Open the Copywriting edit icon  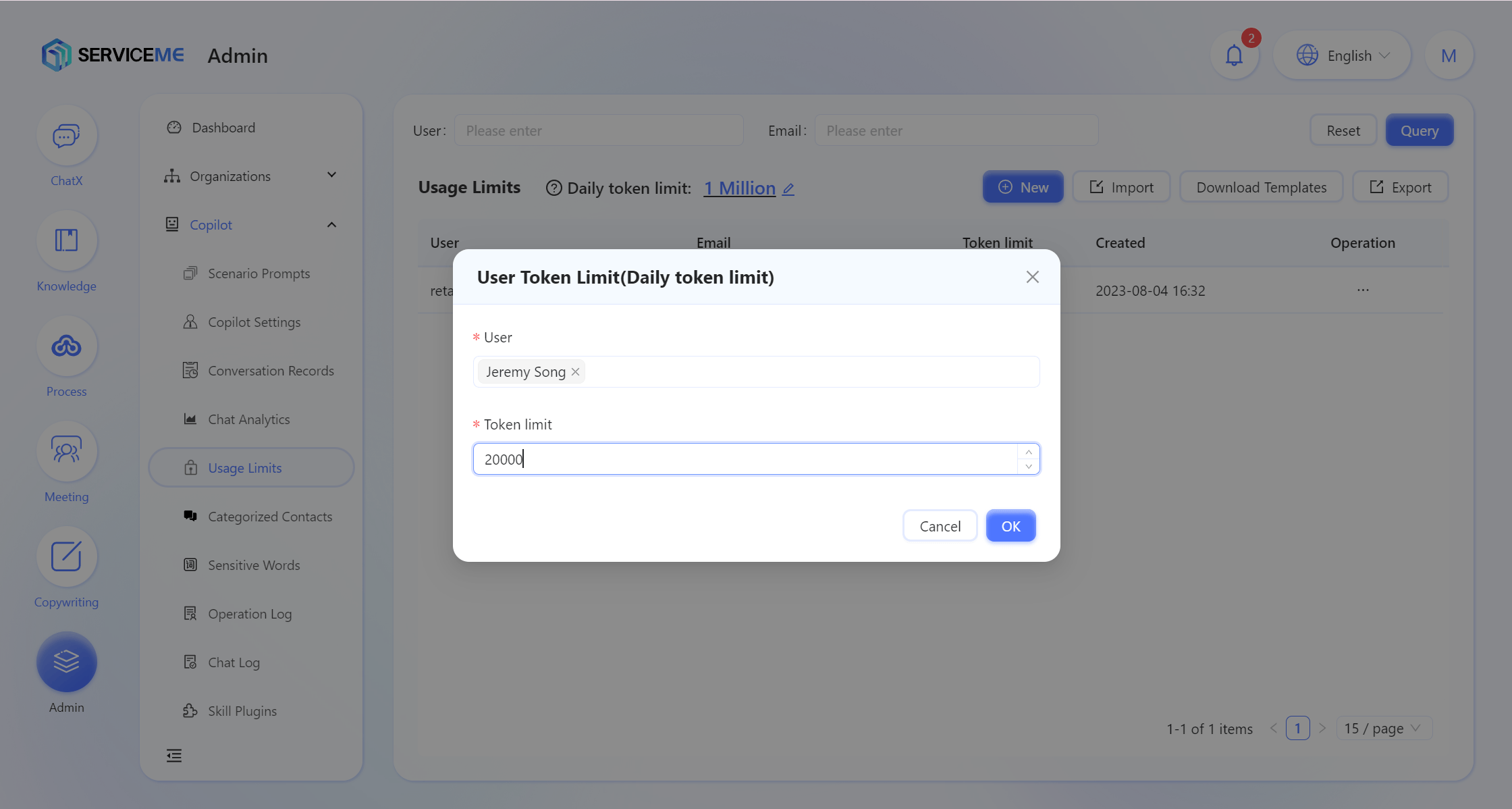[66, 556]
